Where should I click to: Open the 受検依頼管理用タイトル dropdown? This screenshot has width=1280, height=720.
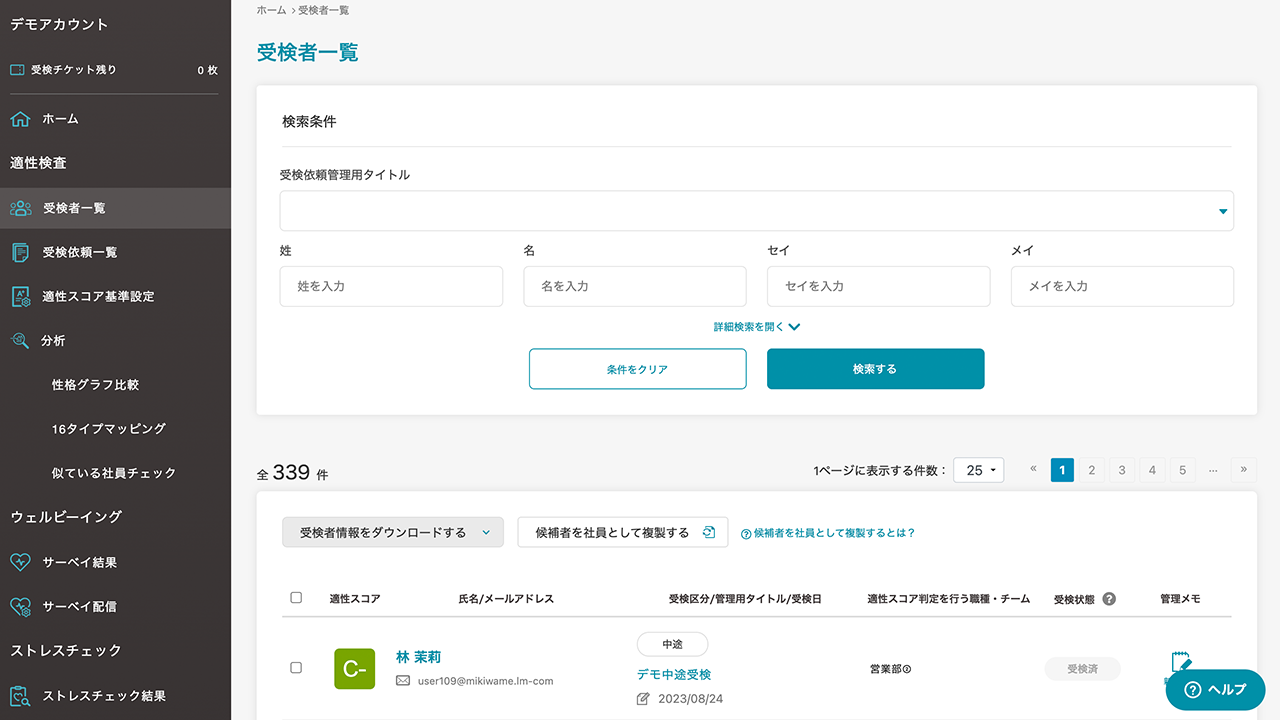point(756,211)
